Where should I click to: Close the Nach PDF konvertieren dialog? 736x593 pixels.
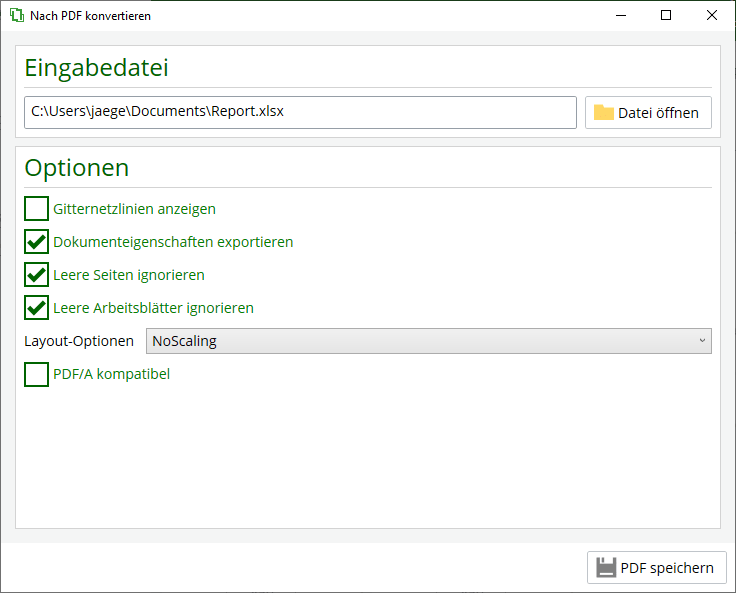pyautogui.click(x=712, y=16)
